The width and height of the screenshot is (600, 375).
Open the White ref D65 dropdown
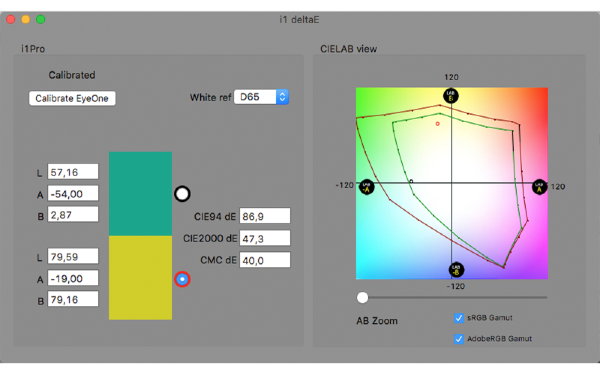[x=261, y=97]
